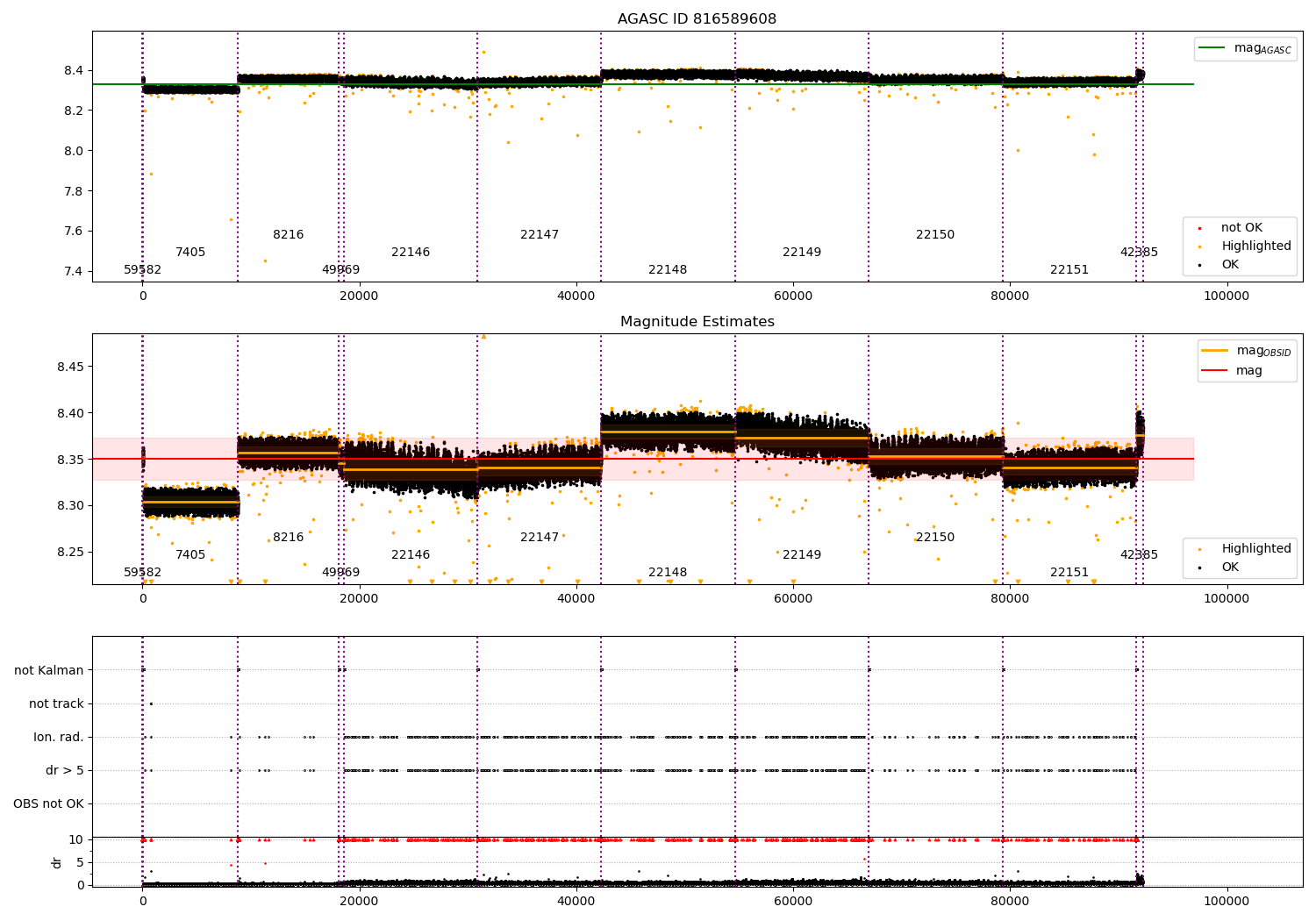Click obsid label 22149 in the top plot
The width and height of the screenshot is (1316, 921).
pyautogui.click(x=802, y=253)
